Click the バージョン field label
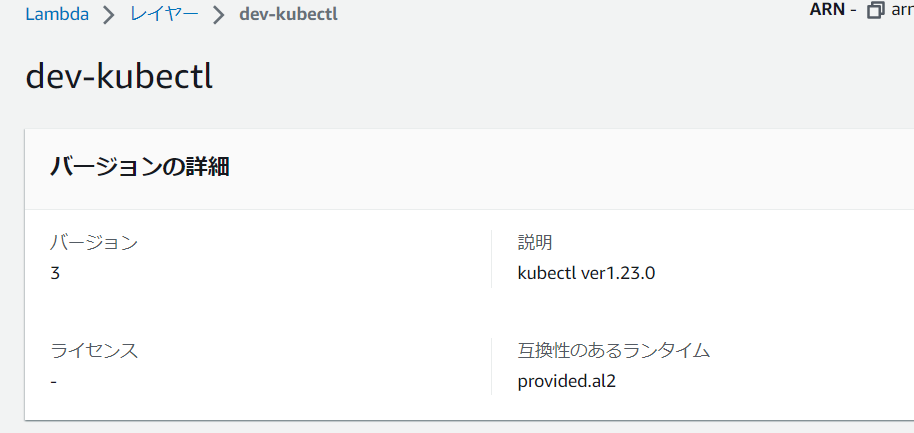The width and height of the screenshot is (914, 433). 94,242
